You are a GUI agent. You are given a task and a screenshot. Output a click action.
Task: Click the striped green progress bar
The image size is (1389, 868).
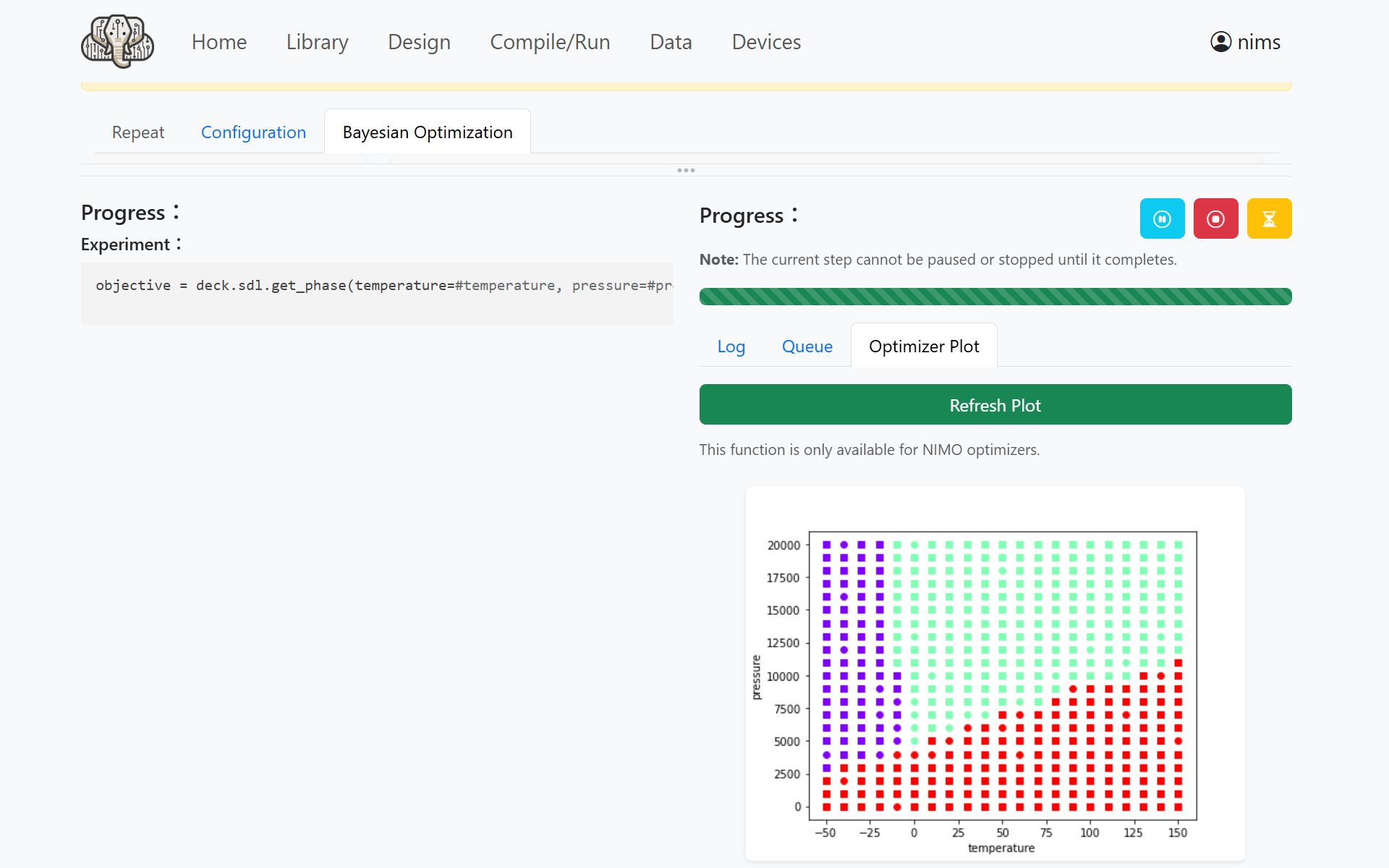point(995,297)
